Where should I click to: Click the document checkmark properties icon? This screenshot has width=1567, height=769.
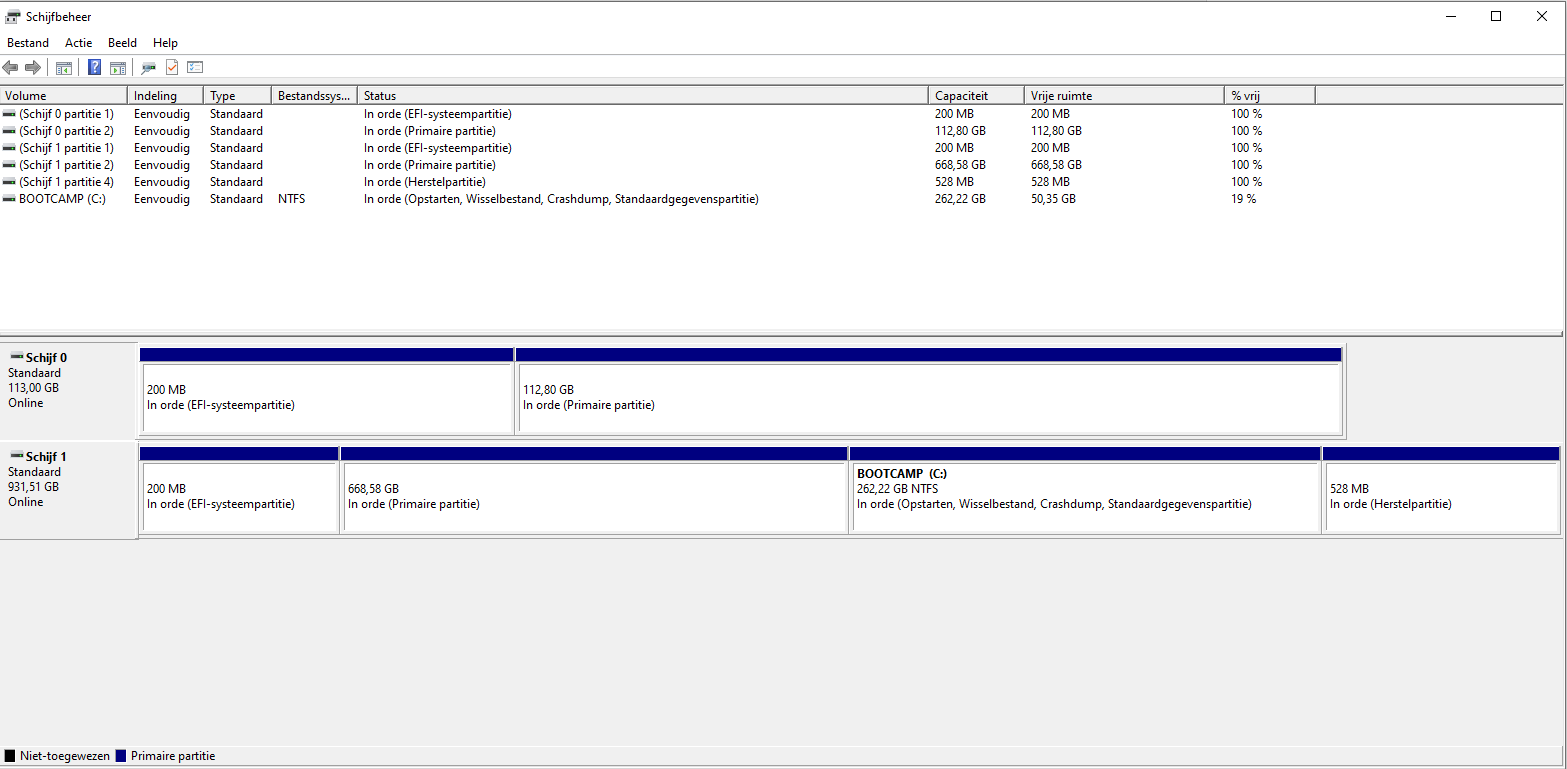172,68
